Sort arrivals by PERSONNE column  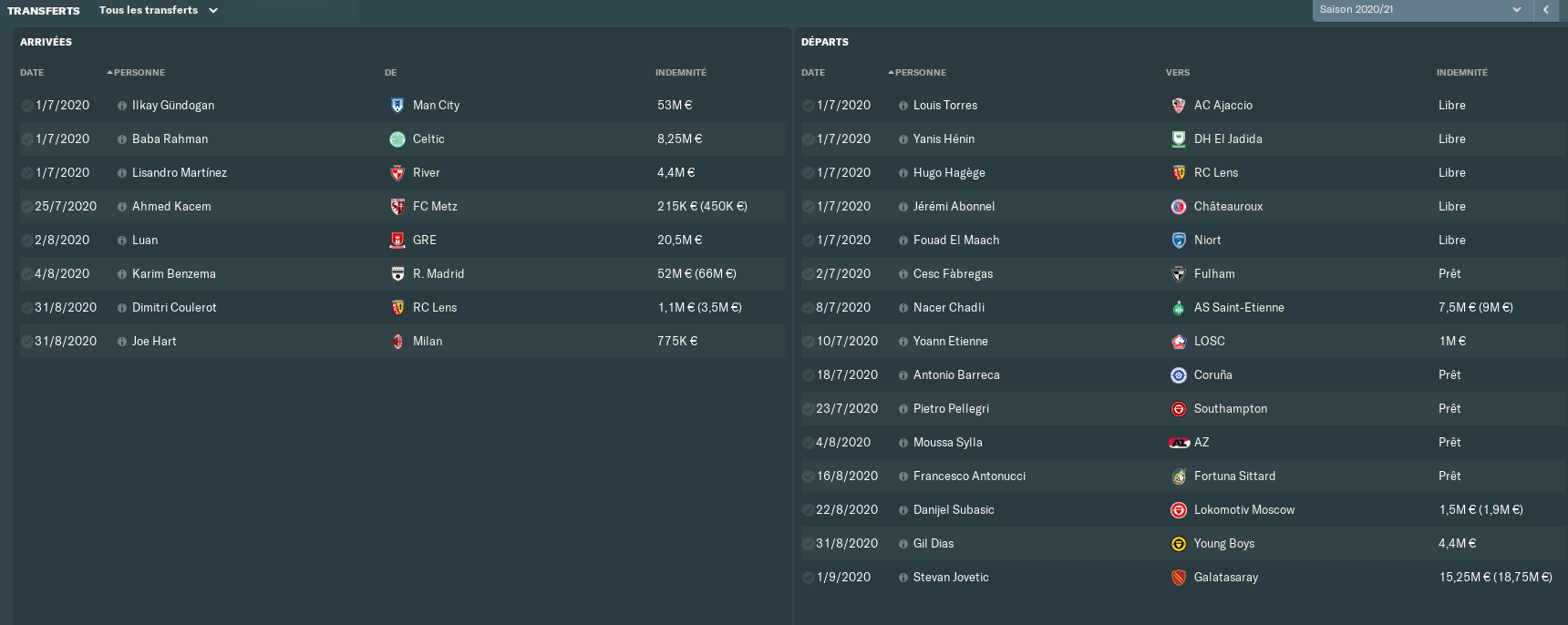click(139, 73)
